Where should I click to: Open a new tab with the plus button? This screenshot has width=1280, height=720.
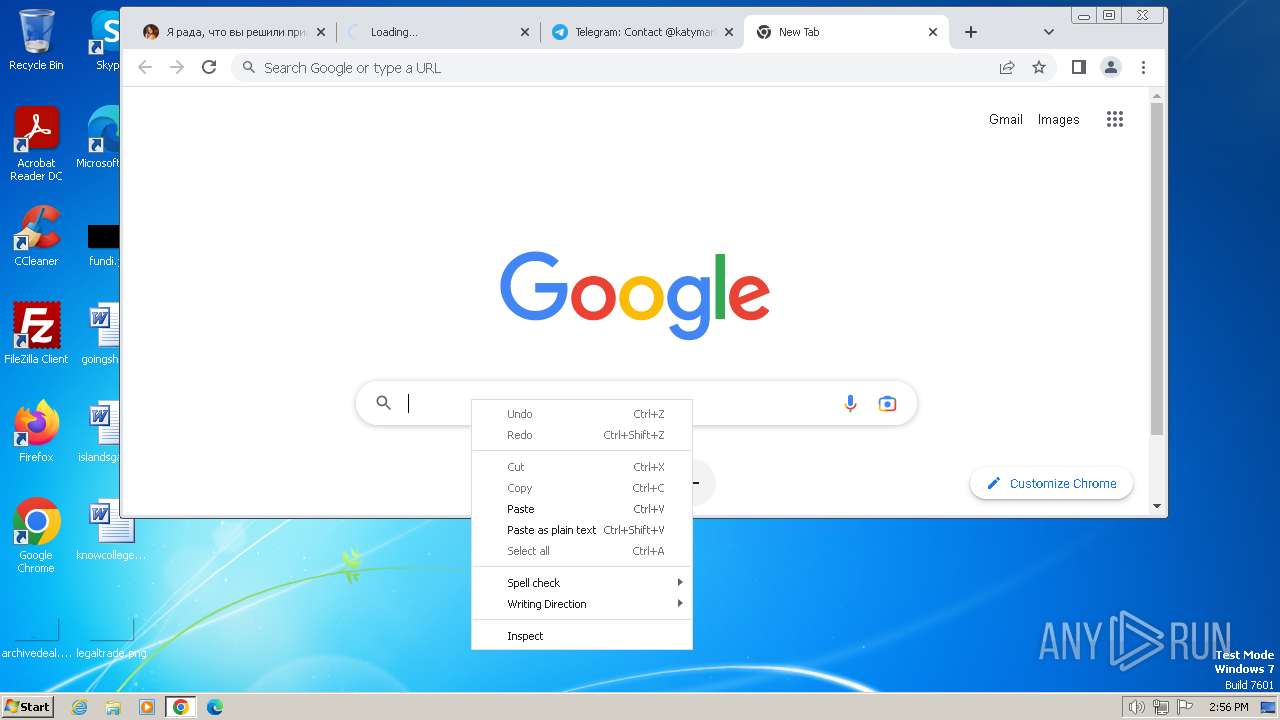pyautogui.click(x=970, y=32)
